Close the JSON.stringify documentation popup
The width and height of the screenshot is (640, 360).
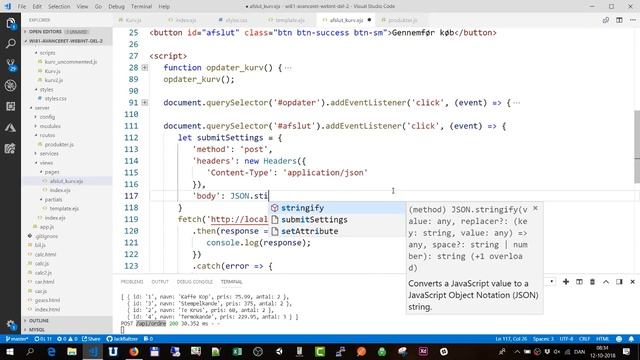[x=536, y=208]
